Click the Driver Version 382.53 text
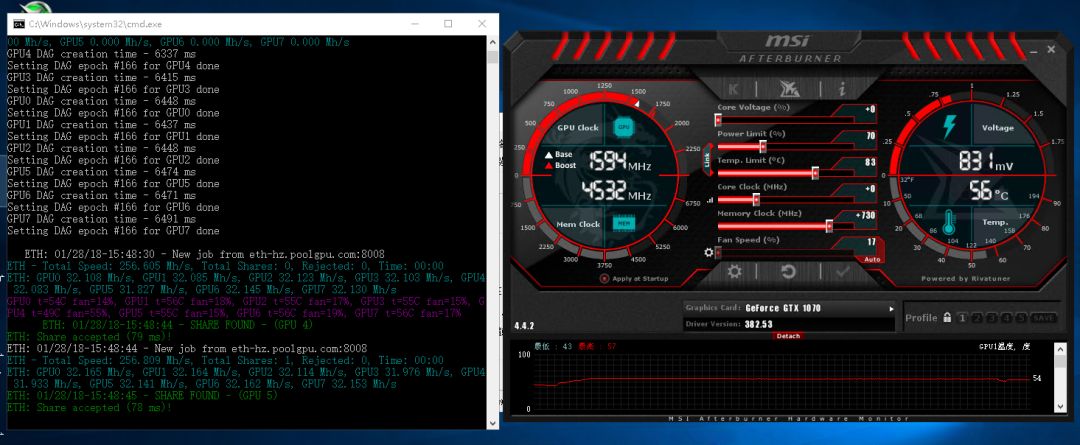Image resolution: width=1080 pixels, height=445 pixels. 729,324
